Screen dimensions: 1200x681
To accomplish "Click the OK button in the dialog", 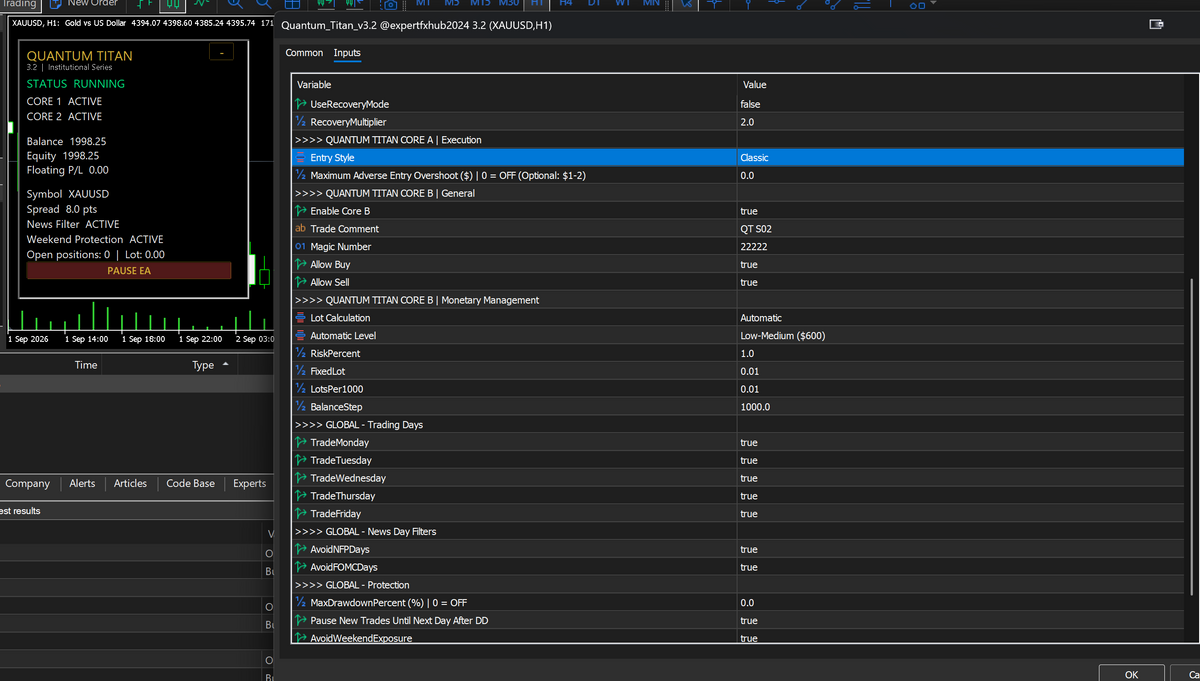I will click(1131, 674).
